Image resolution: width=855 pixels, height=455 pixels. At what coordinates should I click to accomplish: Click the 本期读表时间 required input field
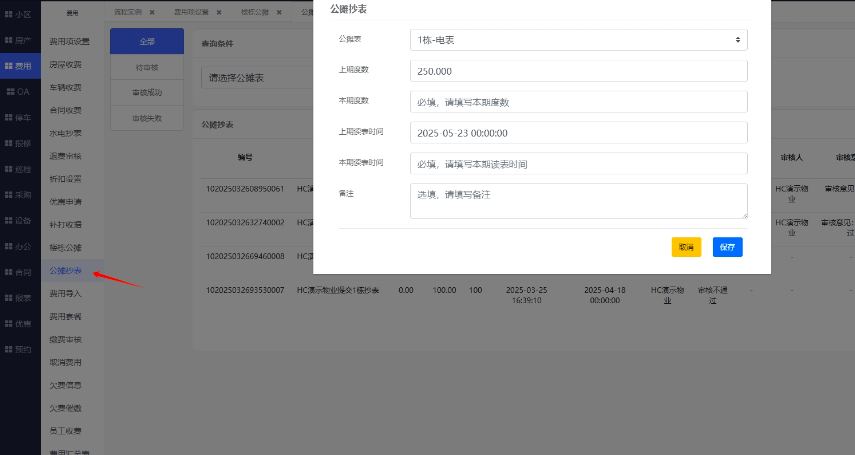[579, 164]
